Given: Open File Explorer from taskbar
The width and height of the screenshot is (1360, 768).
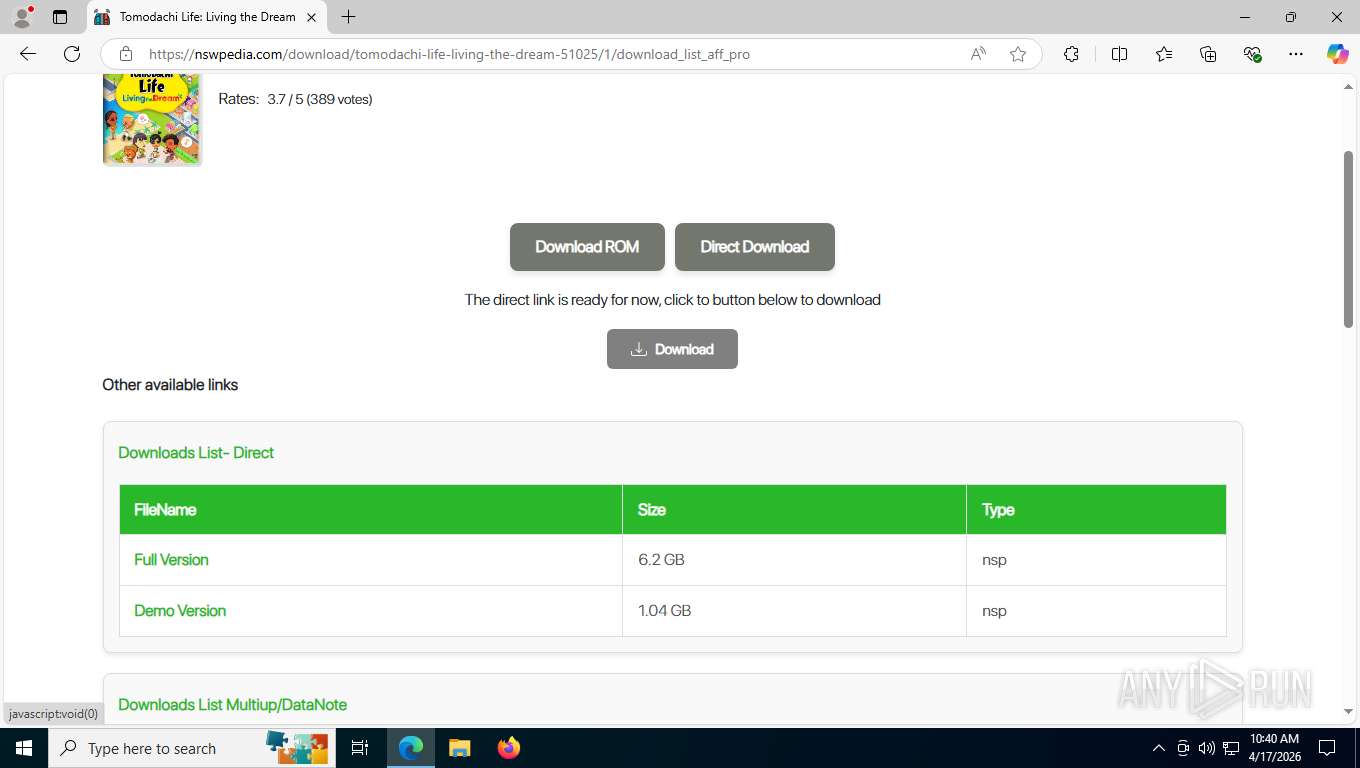Looking at the screenshot, I should click(x=459, y=748).
